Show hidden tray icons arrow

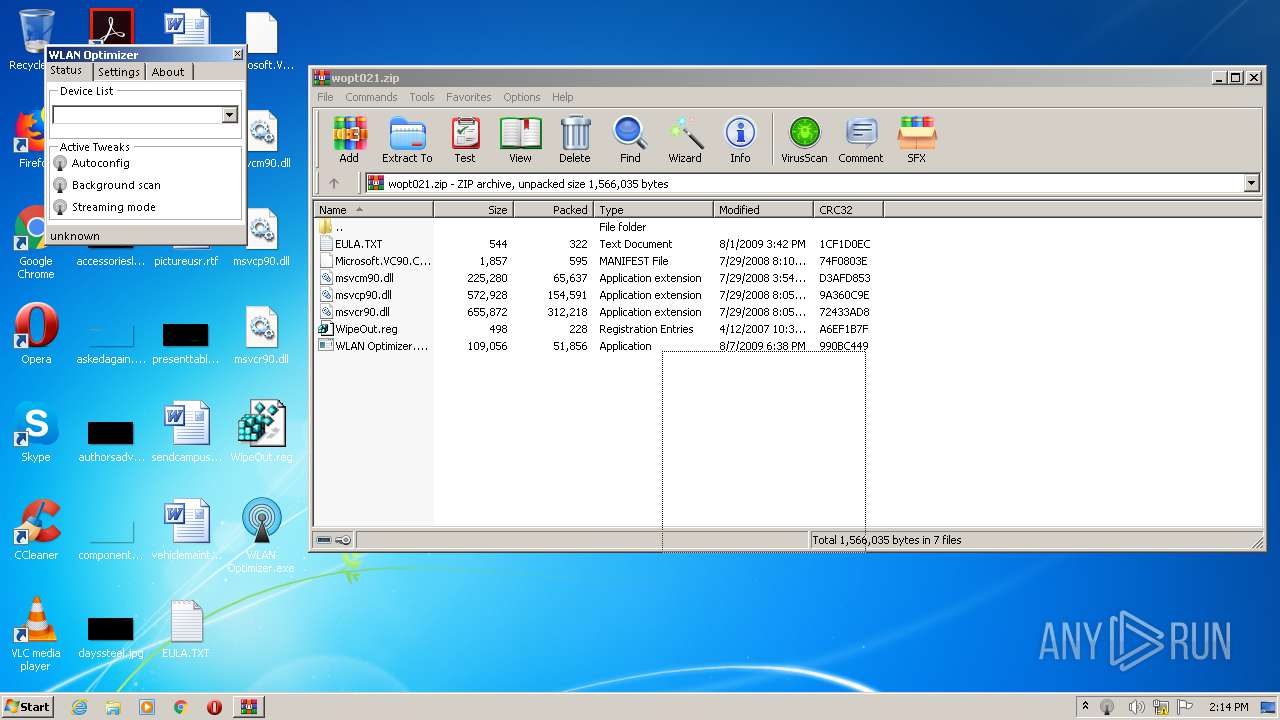click(x=1085, y=707)
